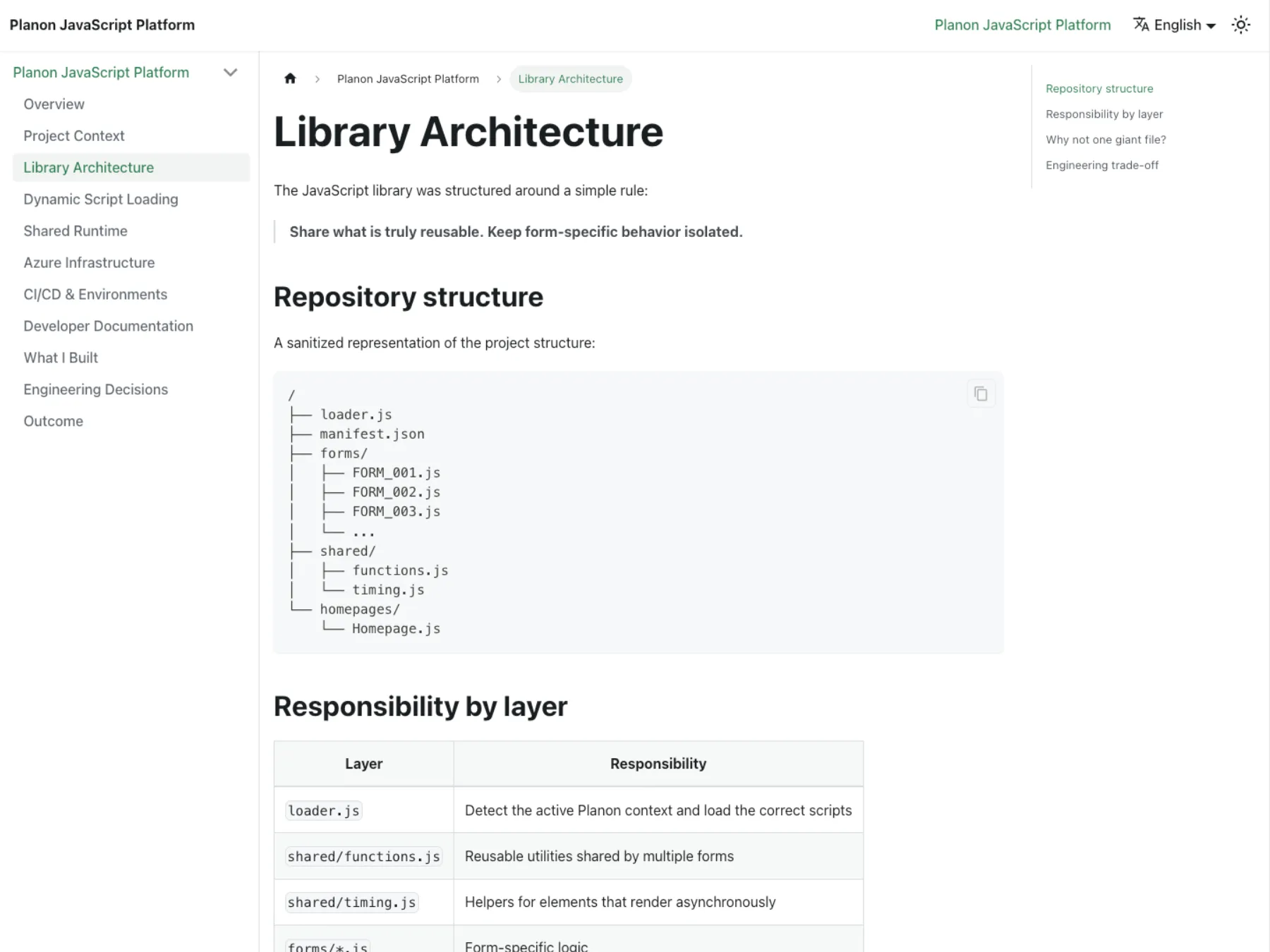1270x952 pixels.
Task: Jump to Responsibility by layer section
Action: [1104, 114]
